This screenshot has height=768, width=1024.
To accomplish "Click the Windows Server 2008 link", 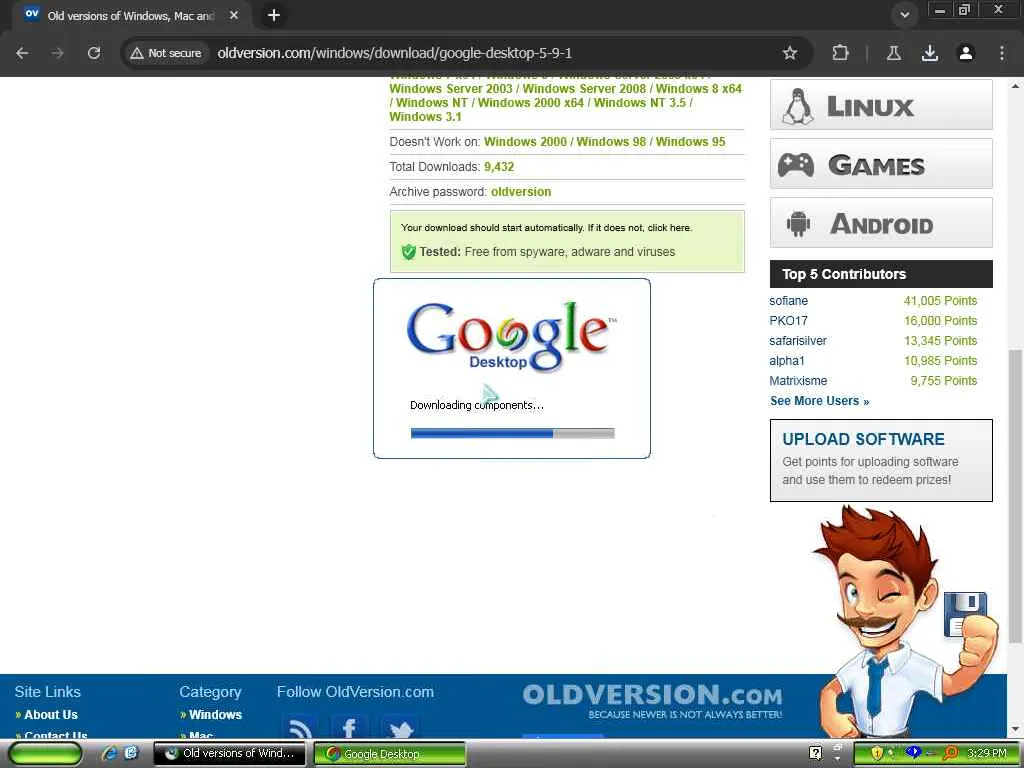I will (x=584, y=89).
